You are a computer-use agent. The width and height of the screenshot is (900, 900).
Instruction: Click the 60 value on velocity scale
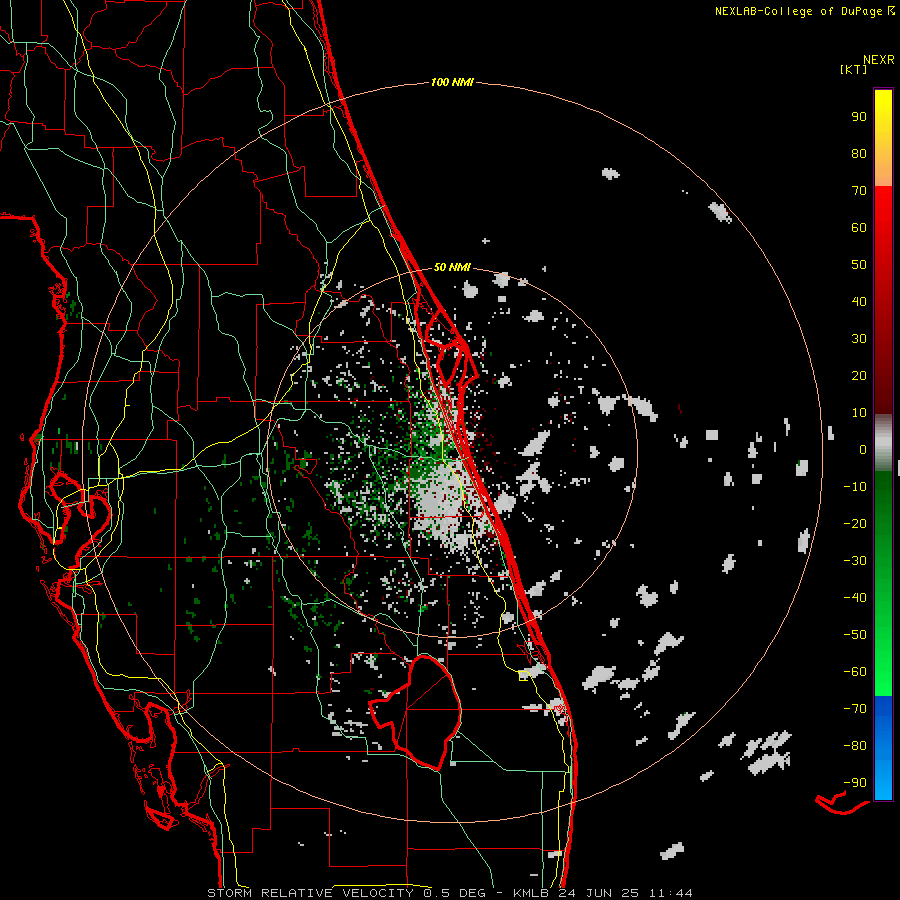click(859, 227)
